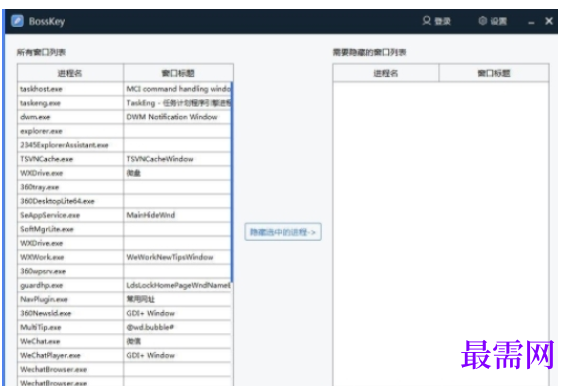
Task: Click the @wd.bubble# title cell
Action: 178,327
